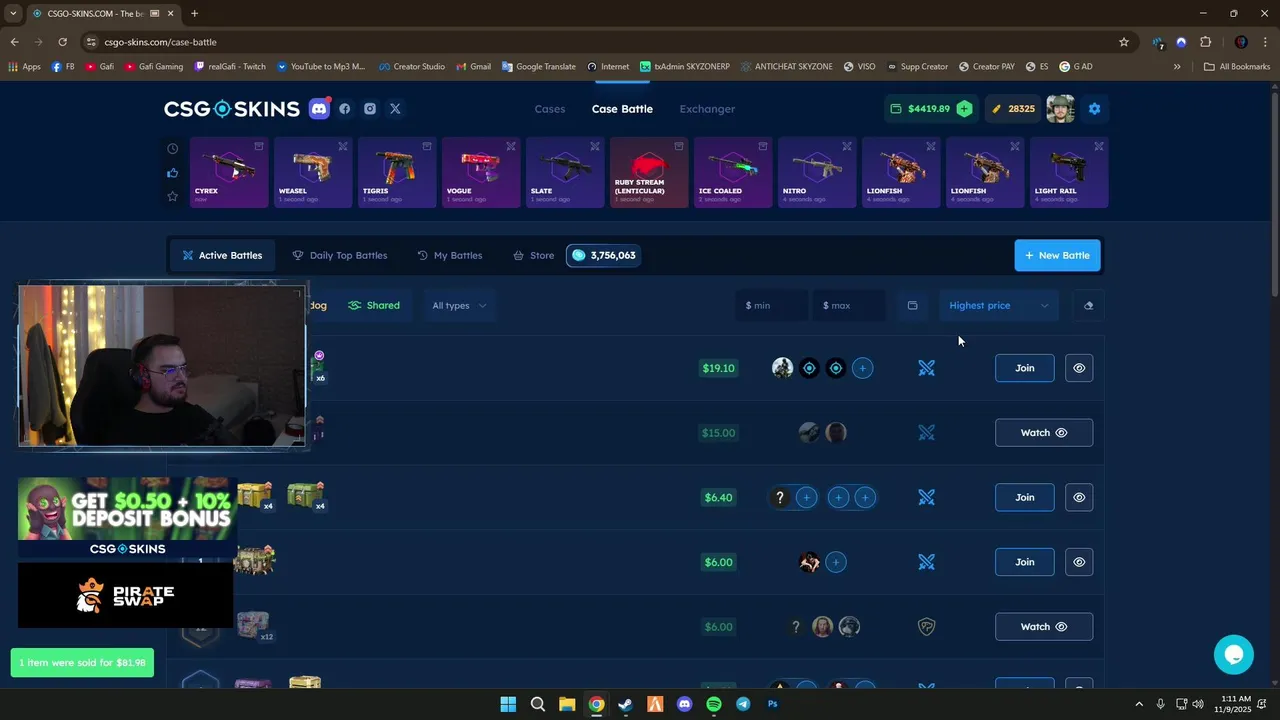The width and height of the screenshot is (1280, 720).
Task: Click the $4419.89 balance display
Action: pos(919,109)
